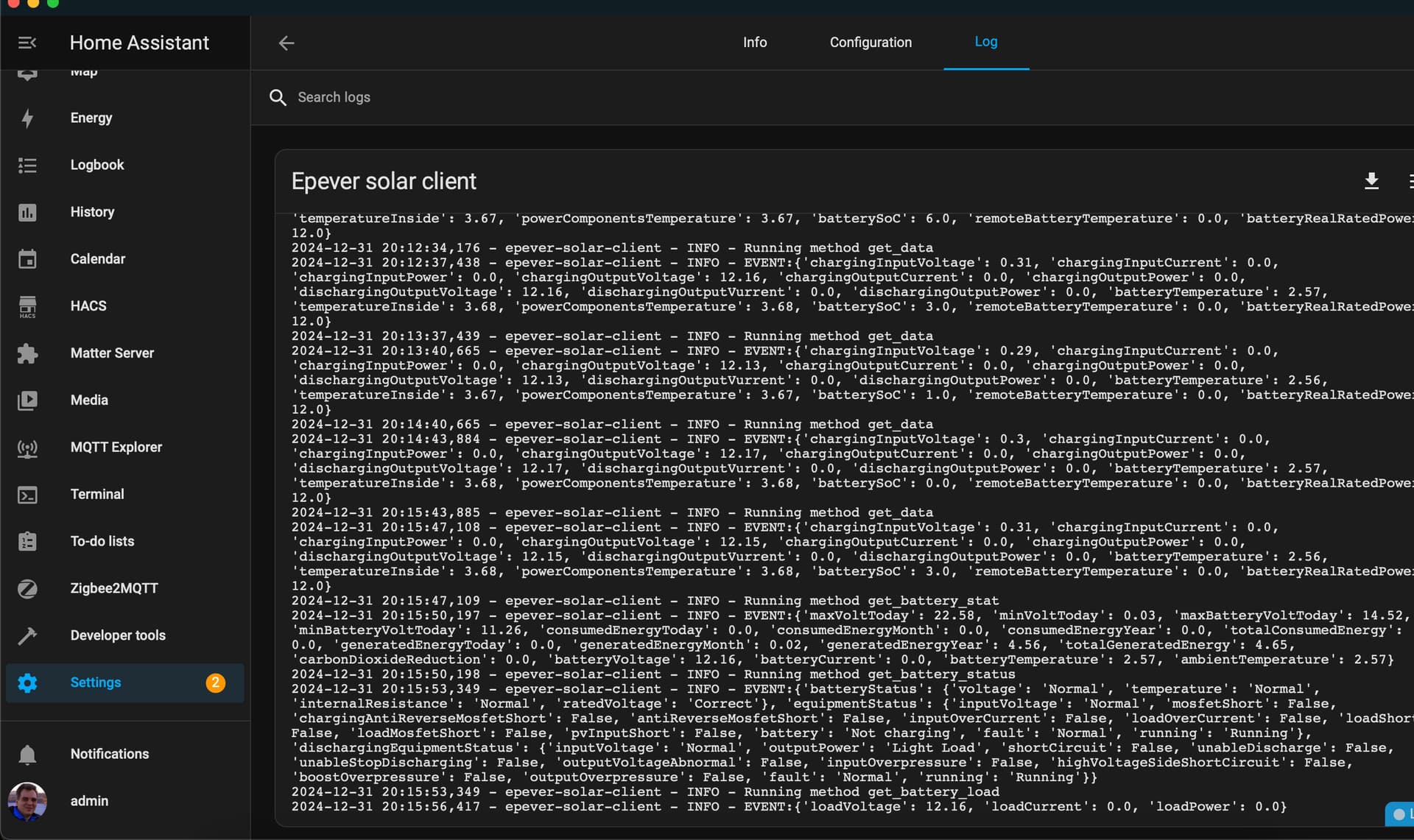Open the HACS store icon
The width and height of the screenshot is (1414, 840).
pos(27,306)
